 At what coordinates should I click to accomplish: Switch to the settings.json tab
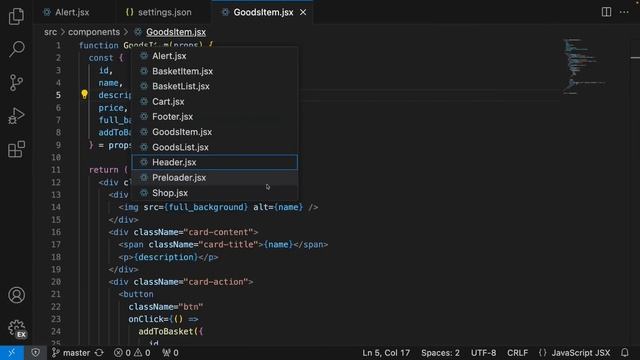(159, 13)
